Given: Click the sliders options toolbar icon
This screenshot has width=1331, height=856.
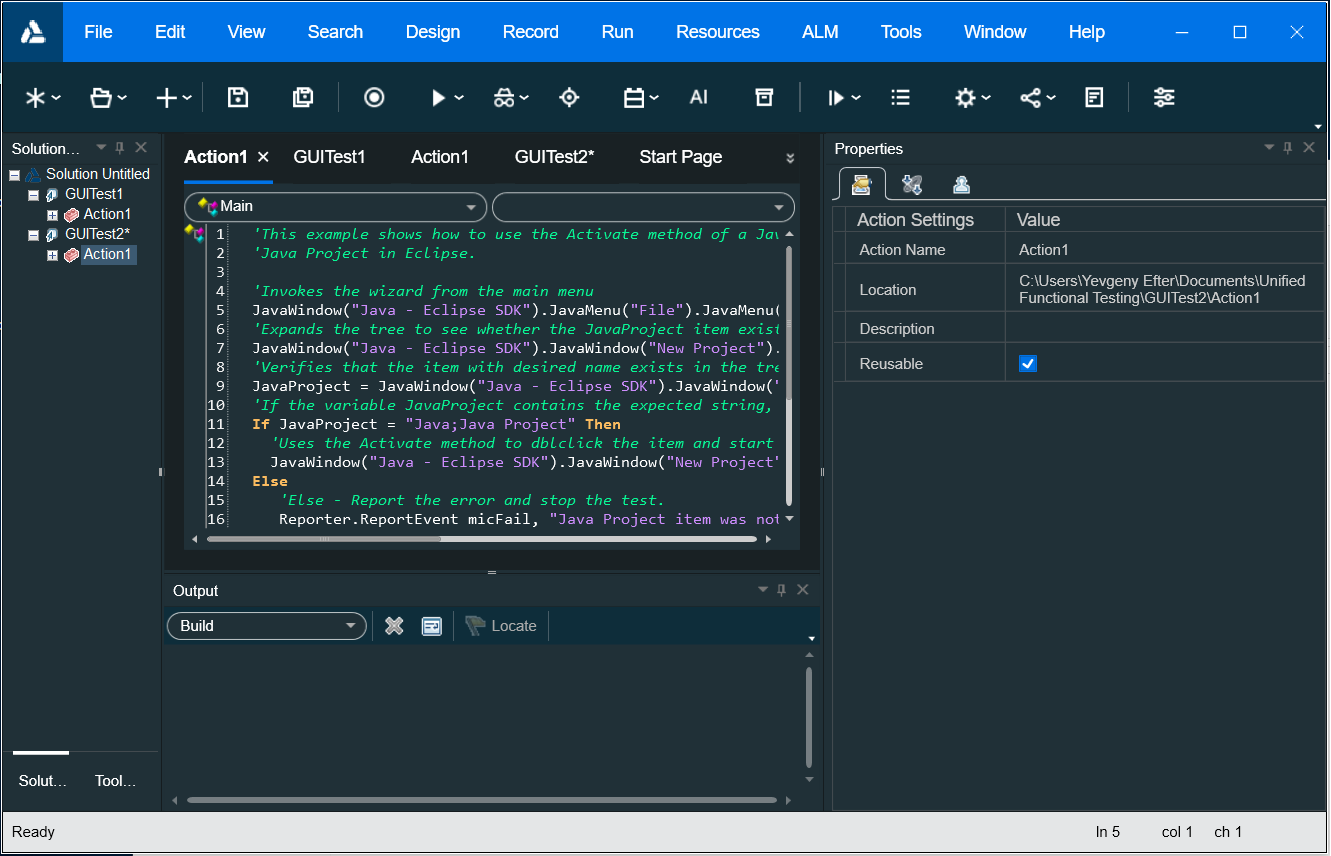Looking at the screenshot, I should (x=1164, y=97).
